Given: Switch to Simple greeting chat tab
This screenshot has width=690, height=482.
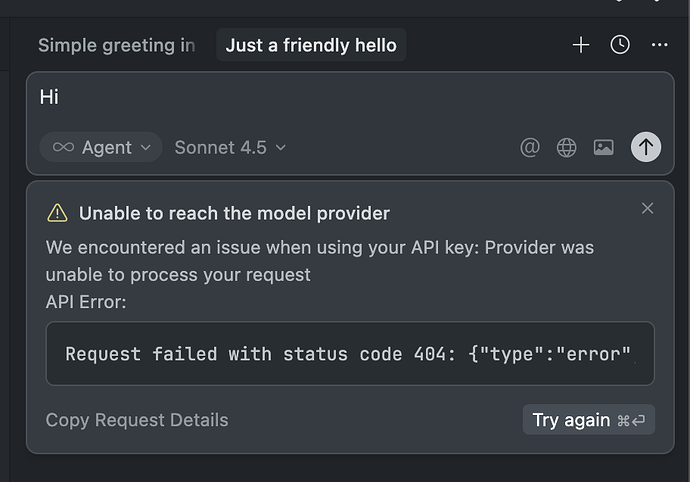Looking at the screenshot, I should (x=116, y=45).
